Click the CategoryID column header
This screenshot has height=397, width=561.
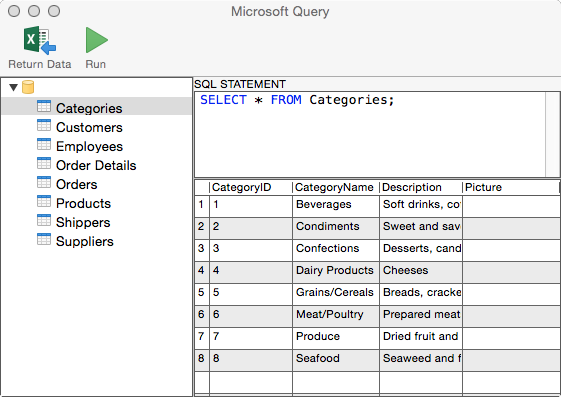(251, 187)
